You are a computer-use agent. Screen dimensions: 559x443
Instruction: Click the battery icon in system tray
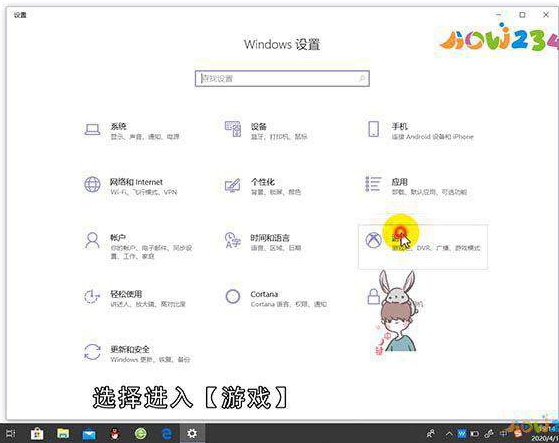coord(475,434)
